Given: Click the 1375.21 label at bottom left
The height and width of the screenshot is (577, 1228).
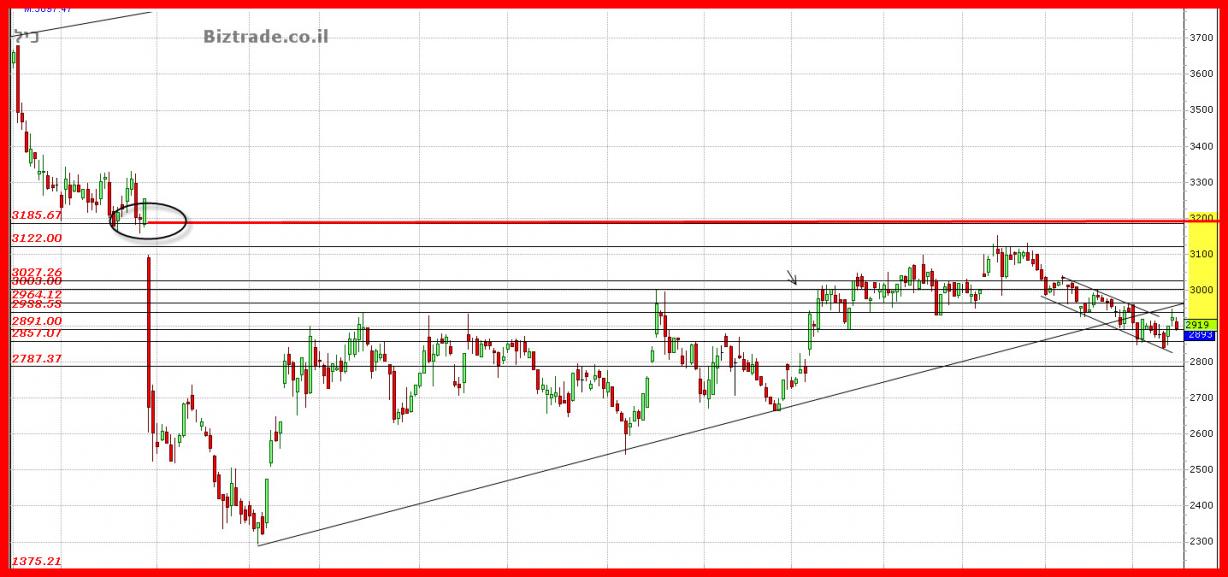Looking at the screenshot, I should 37,562.
